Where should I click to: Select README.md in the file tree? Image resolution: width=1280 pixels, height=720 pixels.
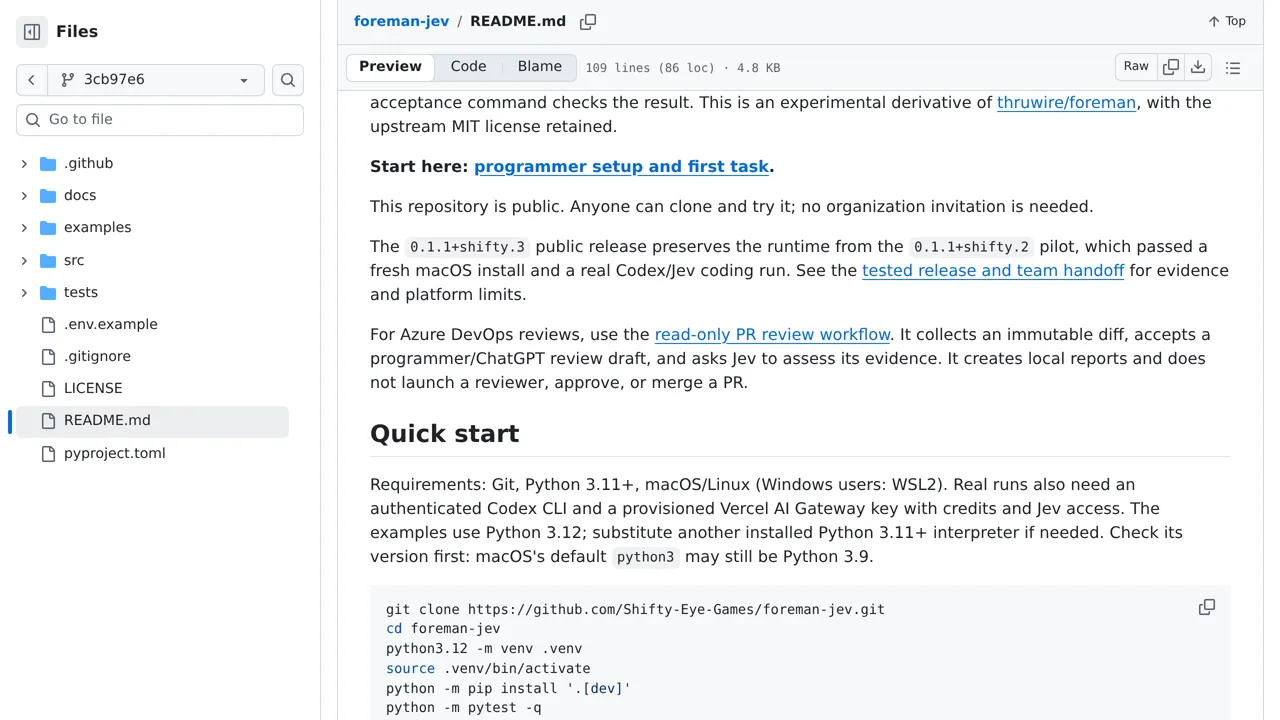[150, 421]
